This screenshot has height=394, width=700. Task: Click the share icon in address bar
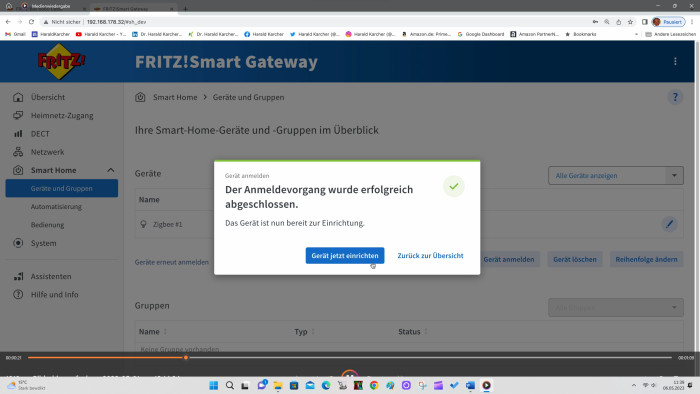click(x=618, y=21)
